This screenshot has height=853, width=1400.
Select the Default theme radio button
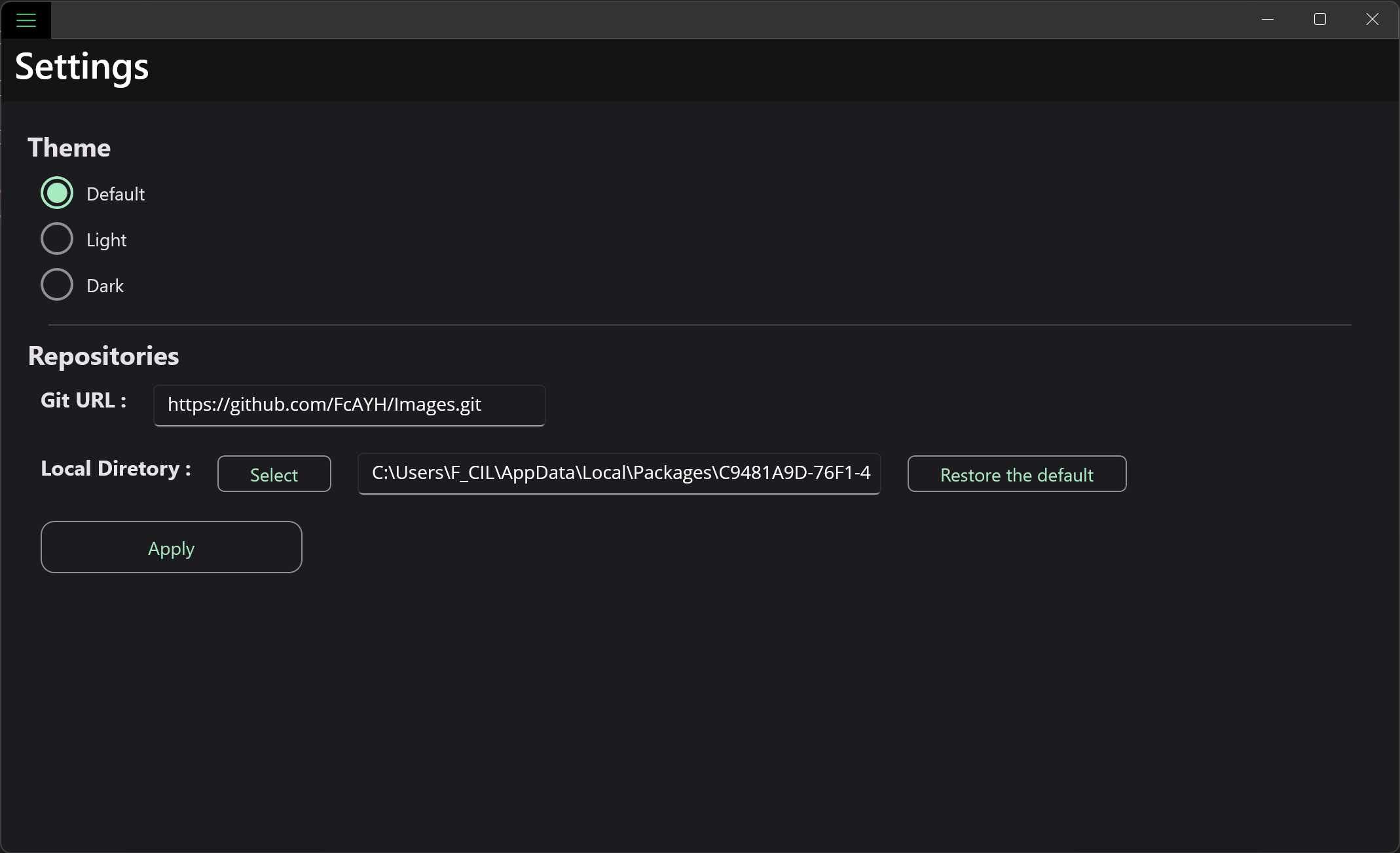tap(57, 193)
